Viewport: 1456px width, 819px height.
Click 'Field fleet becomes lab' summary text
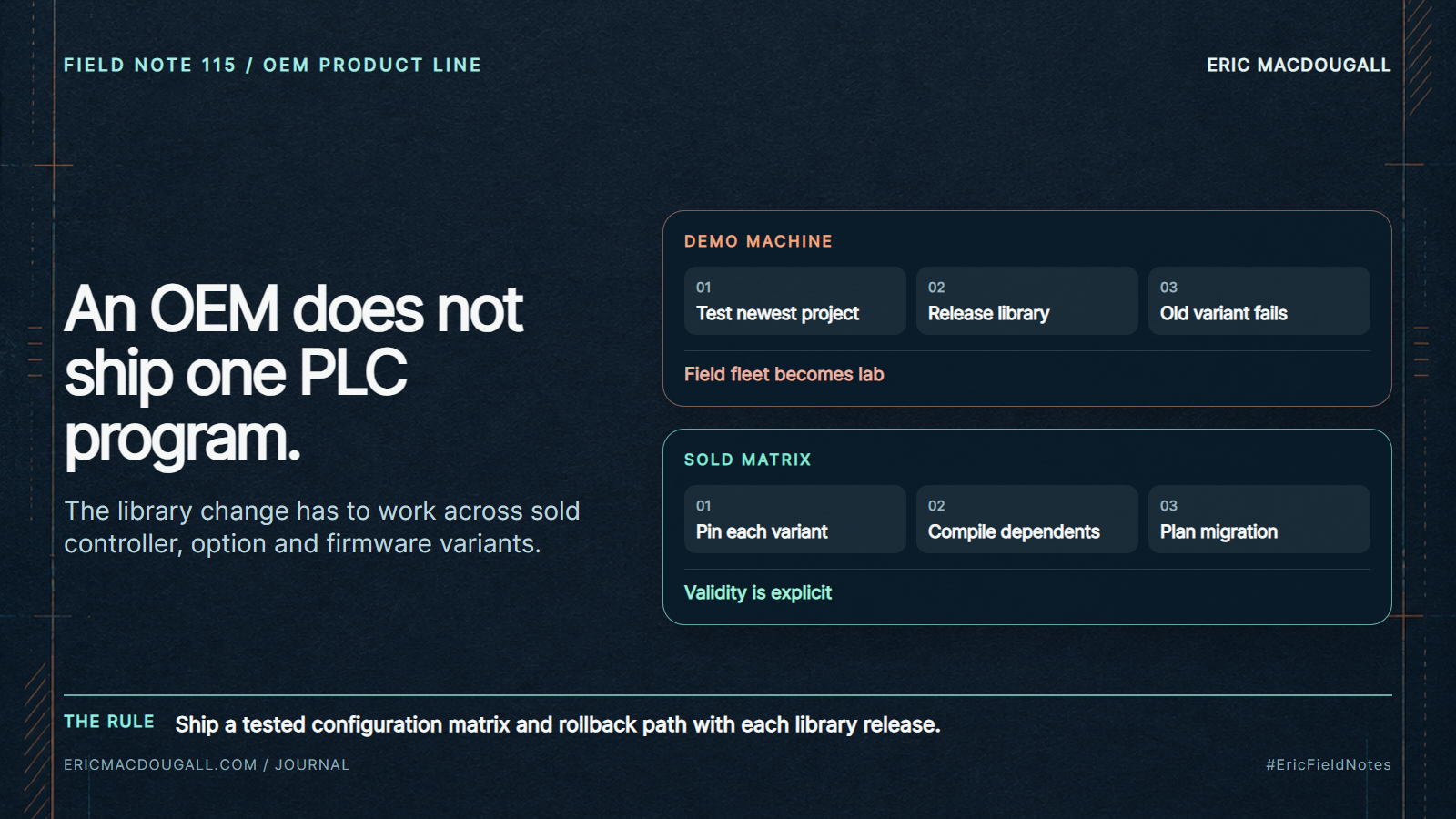click(784, 374)
